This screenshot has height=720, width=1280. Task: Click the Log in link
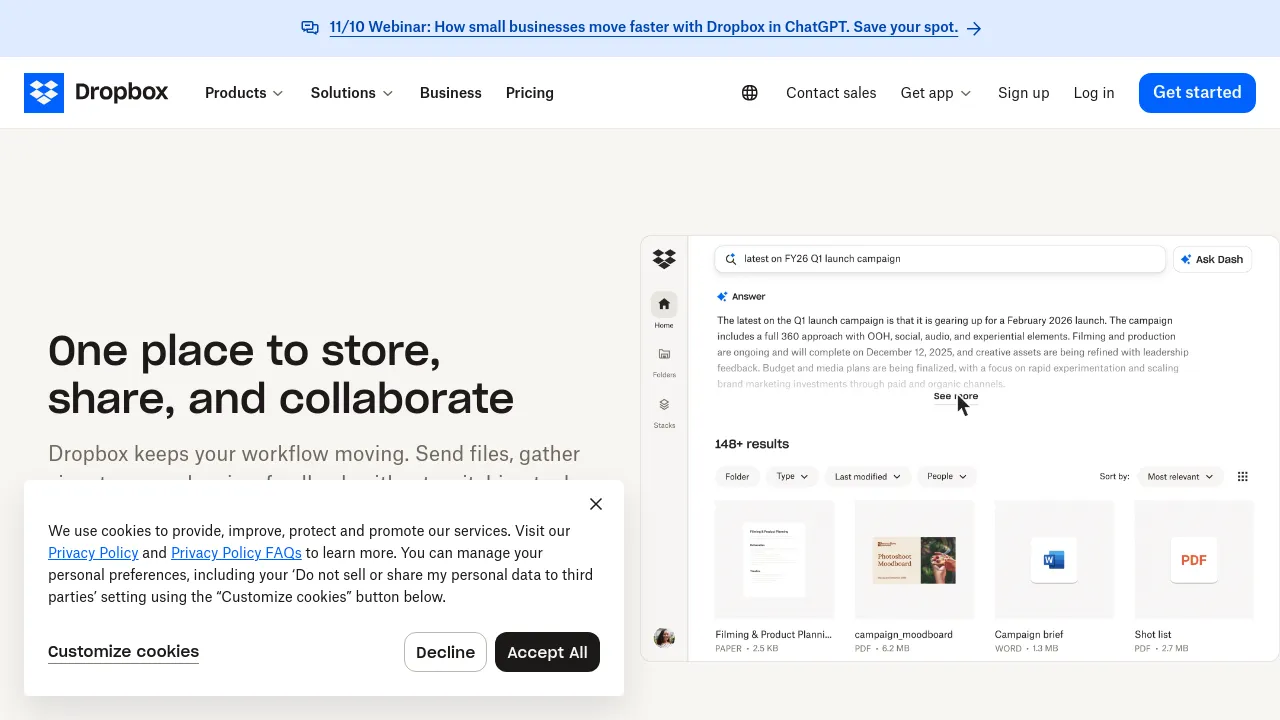pos(1094,93)
